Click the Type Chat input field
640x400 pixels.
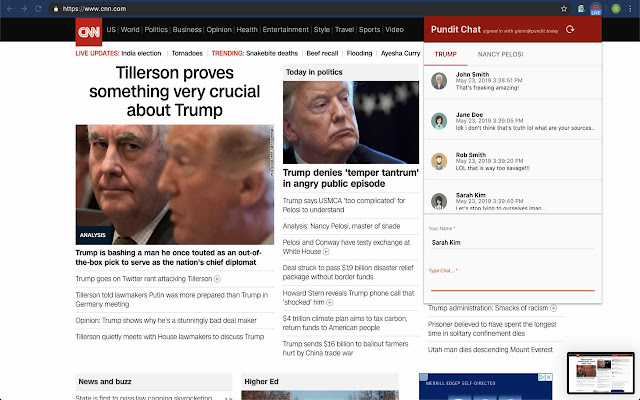pyautogui.click(x=513, y=283)
